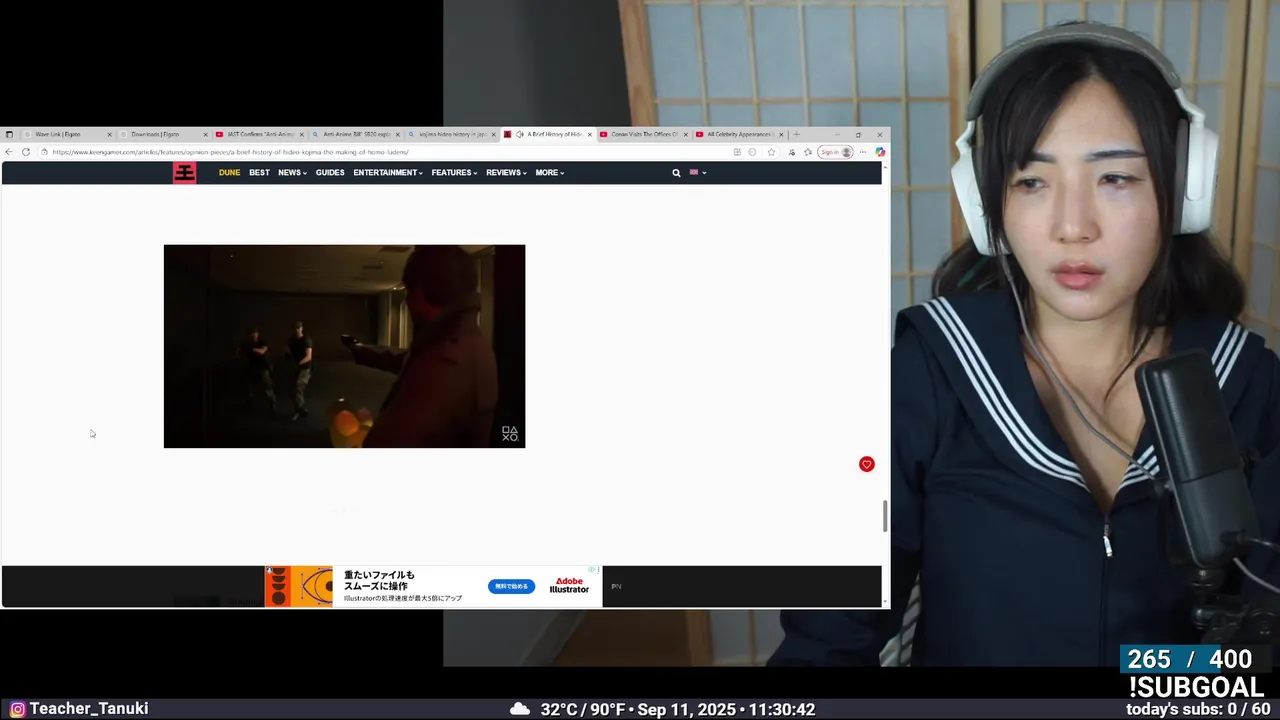This screenshot has height=720, width=1280.
Task: Expand the REVIEWS dropdown menu
Action: point(506,173)
